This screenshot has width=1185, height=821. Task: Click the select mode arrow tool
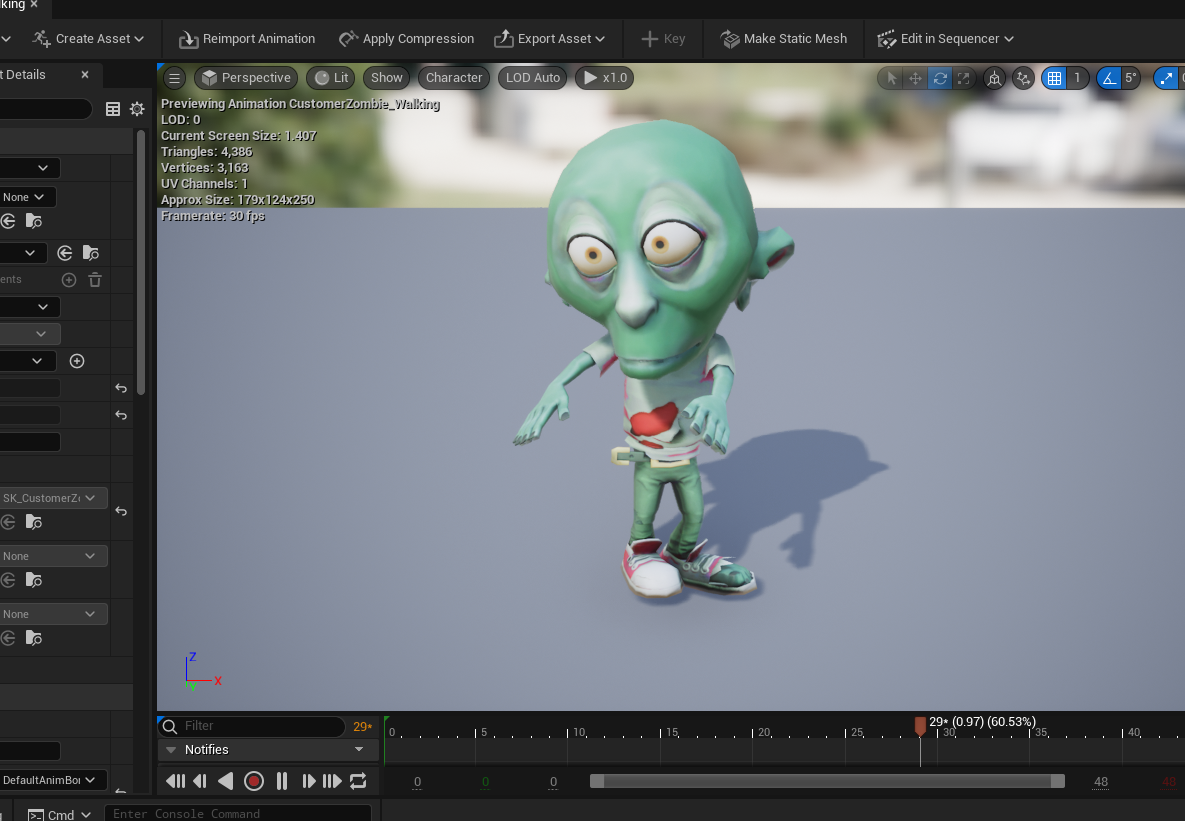coord(890,78)
